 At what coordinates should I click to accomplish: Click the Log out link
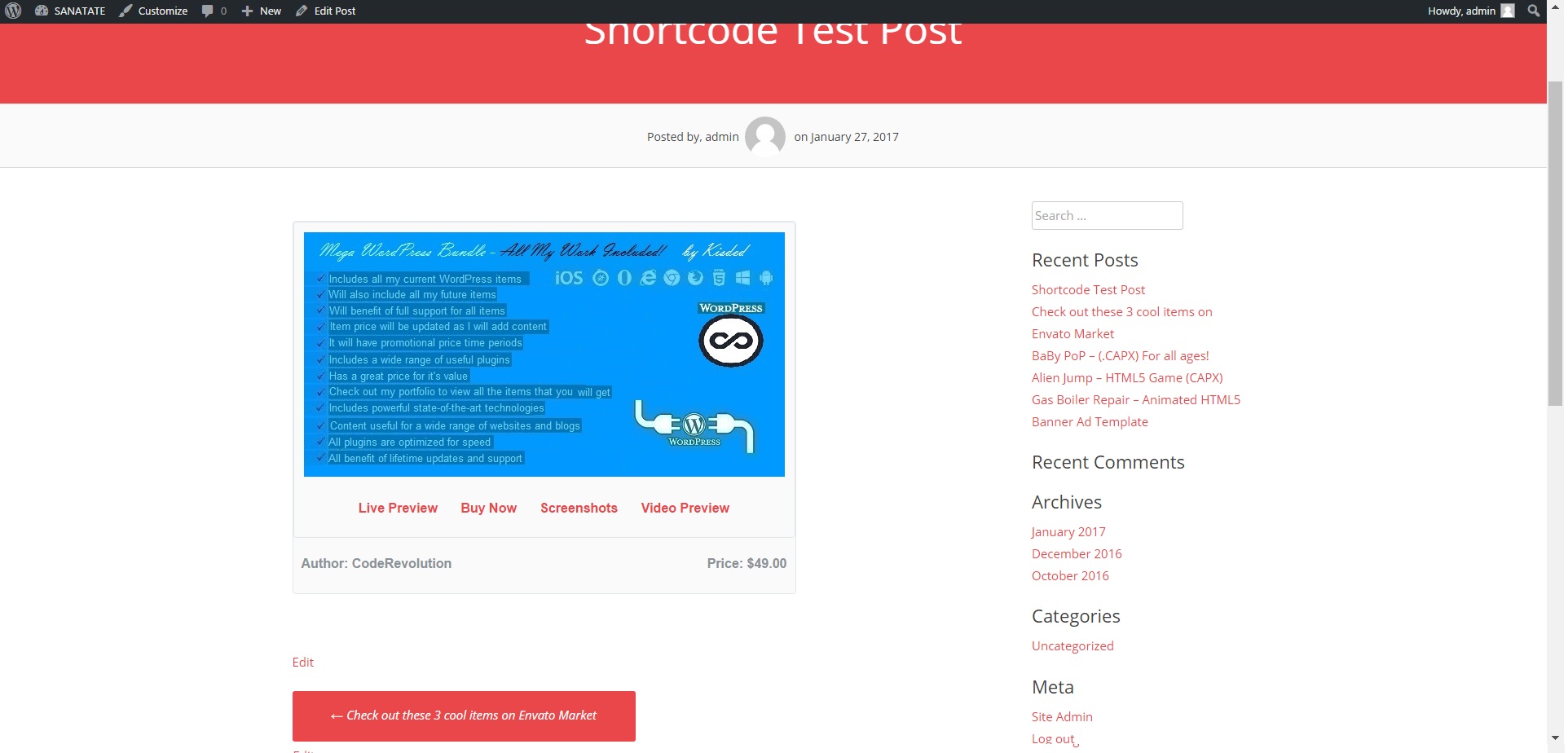(1053, 738)
